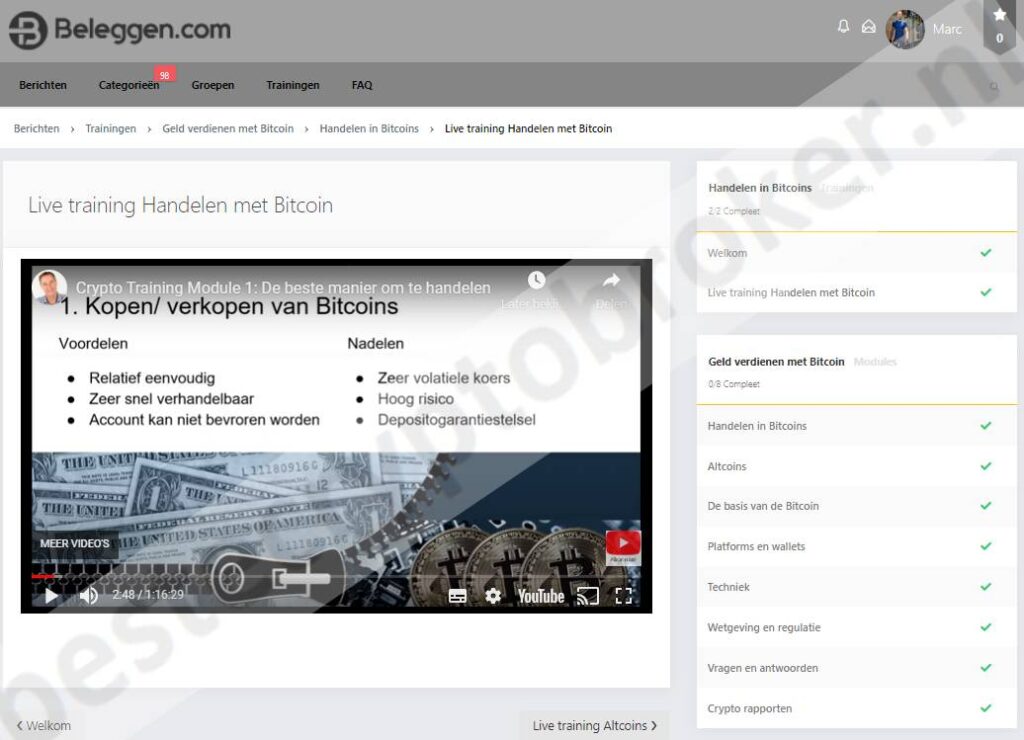Open Marc's profile avatar
The height and width of the screenshot is (740, 1024).
pos(904,29)
